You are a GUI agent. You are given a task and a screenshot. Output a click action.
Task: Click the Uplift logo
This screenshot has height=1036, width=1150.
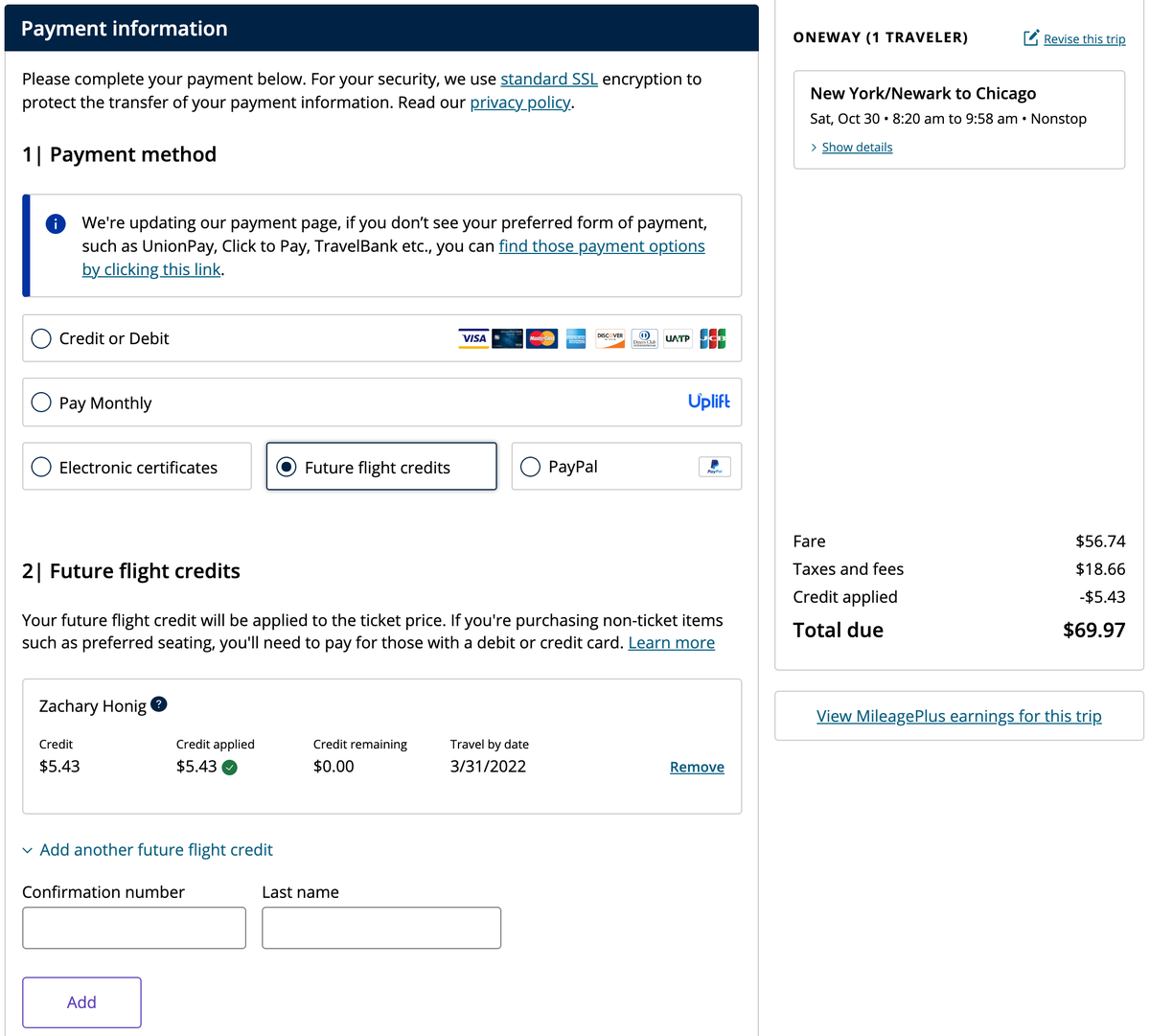(x=709, y=402)
